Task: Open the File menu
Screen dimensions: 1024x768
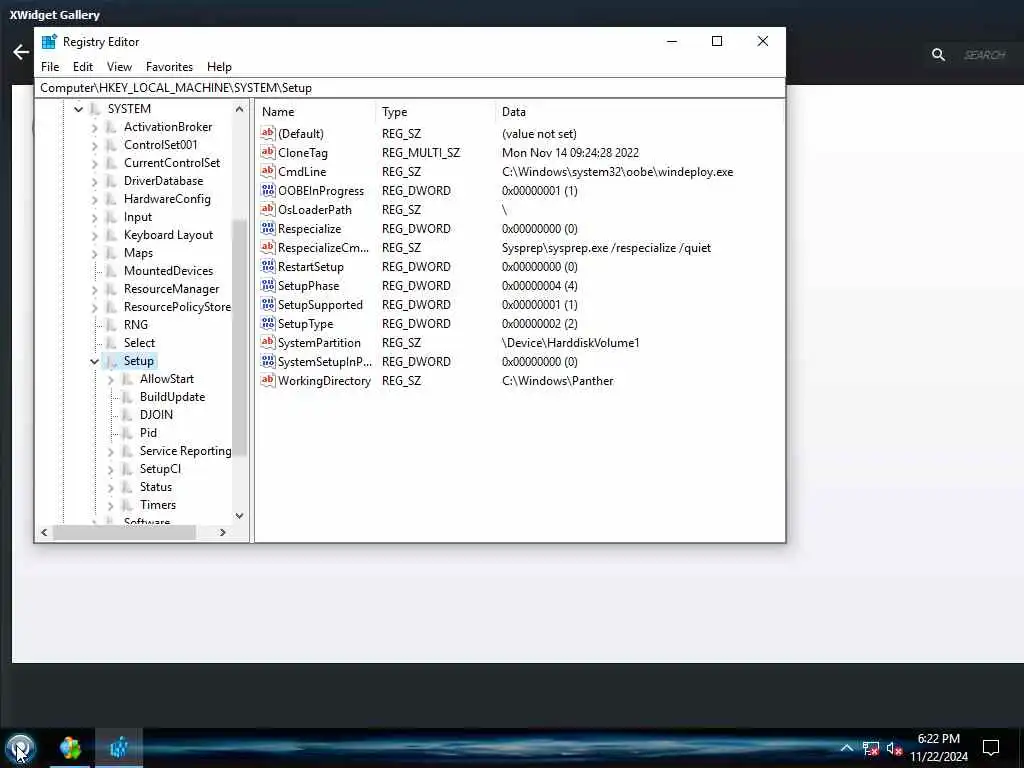Action: [x=50, y=67]
